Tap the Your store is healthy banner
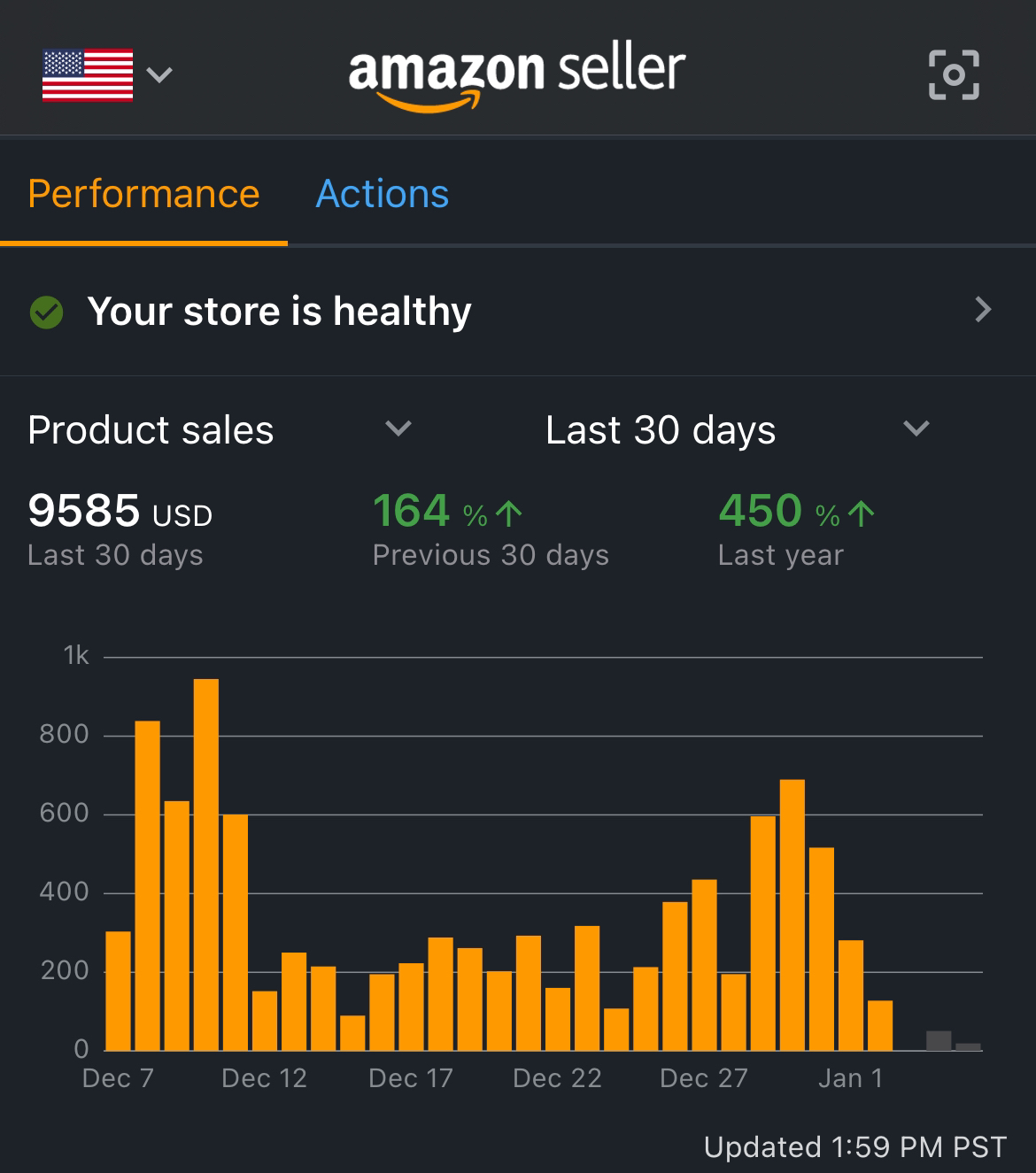 pos(518,312)
